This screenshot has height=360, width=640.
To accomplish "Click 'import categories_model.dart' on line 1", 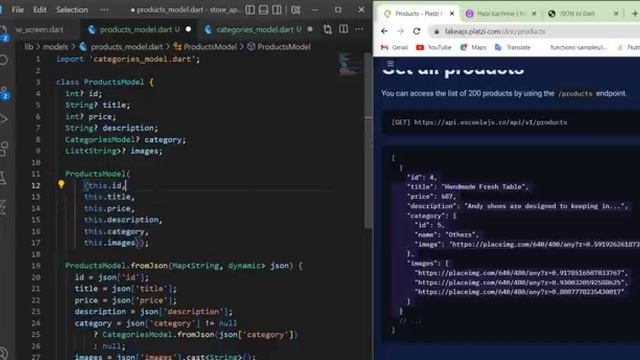I will (x=128, y=59).
